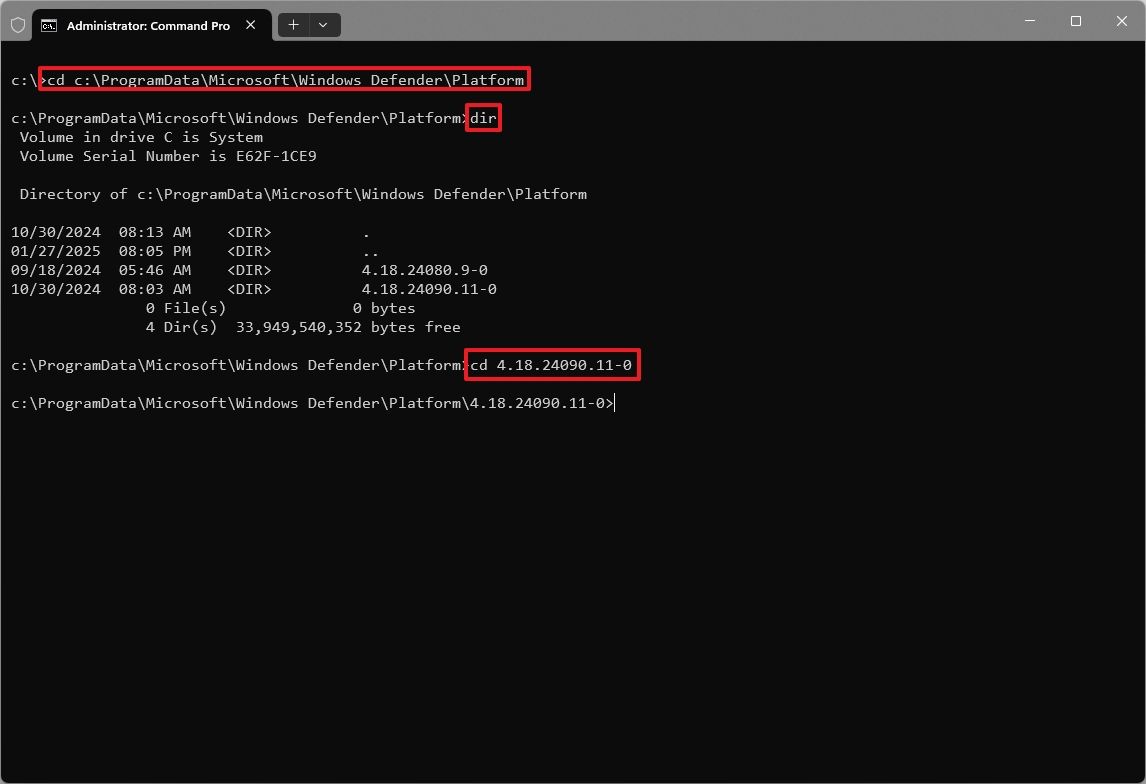Click the maximize icon in the title bar

pyautogui.click(x=1075, y=20)
